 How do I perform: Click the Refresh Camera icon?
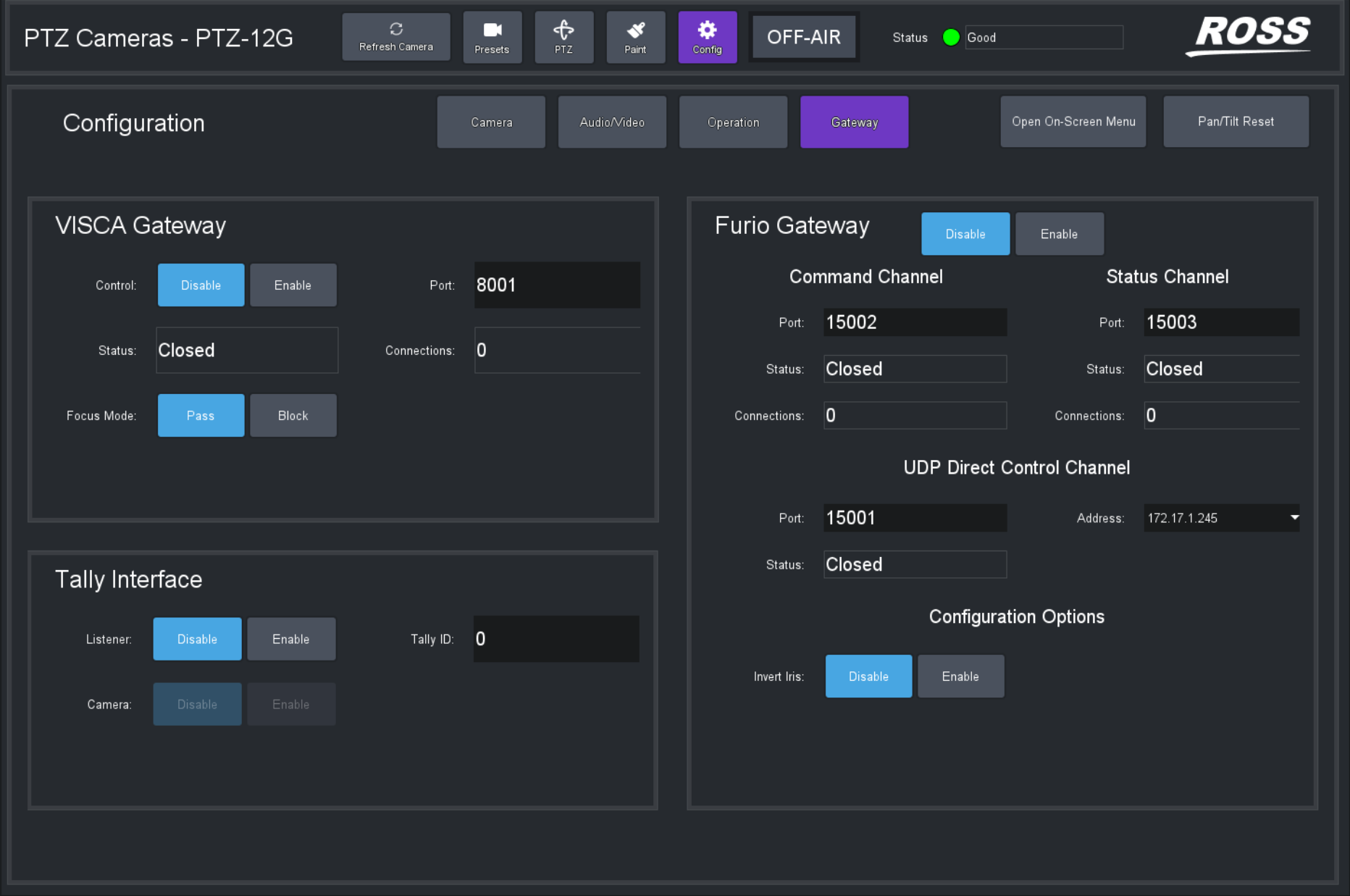[x=395, y=36]
